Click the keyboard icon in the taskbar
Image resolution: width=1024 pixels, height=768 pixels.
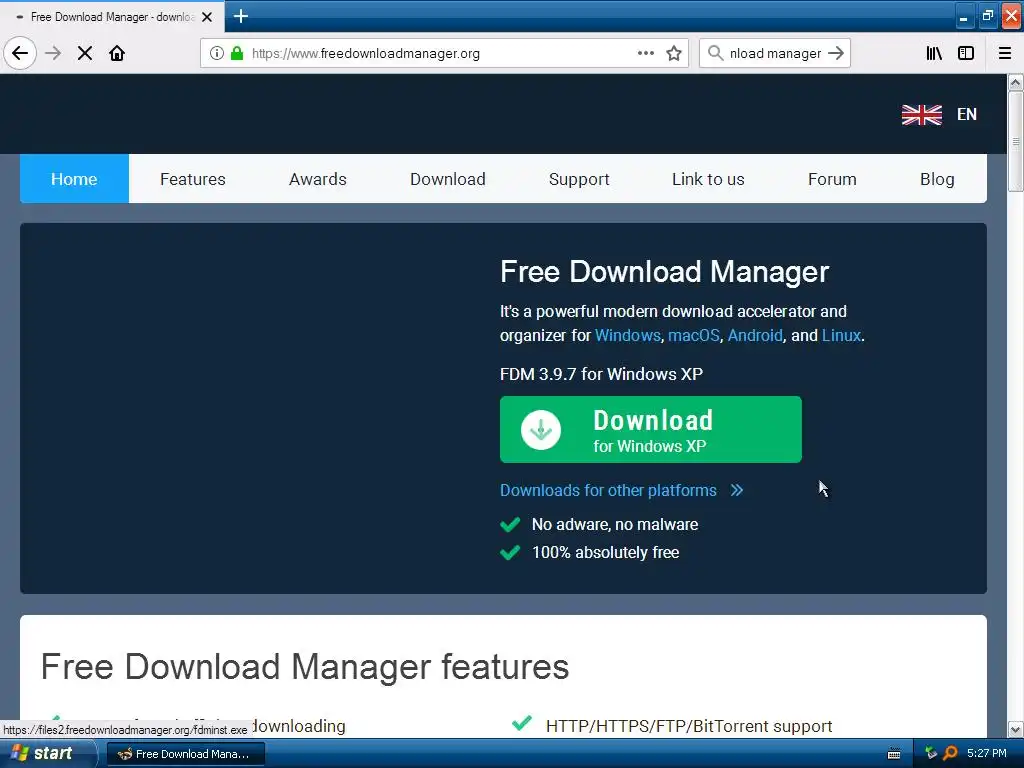[x=894, y=754]
